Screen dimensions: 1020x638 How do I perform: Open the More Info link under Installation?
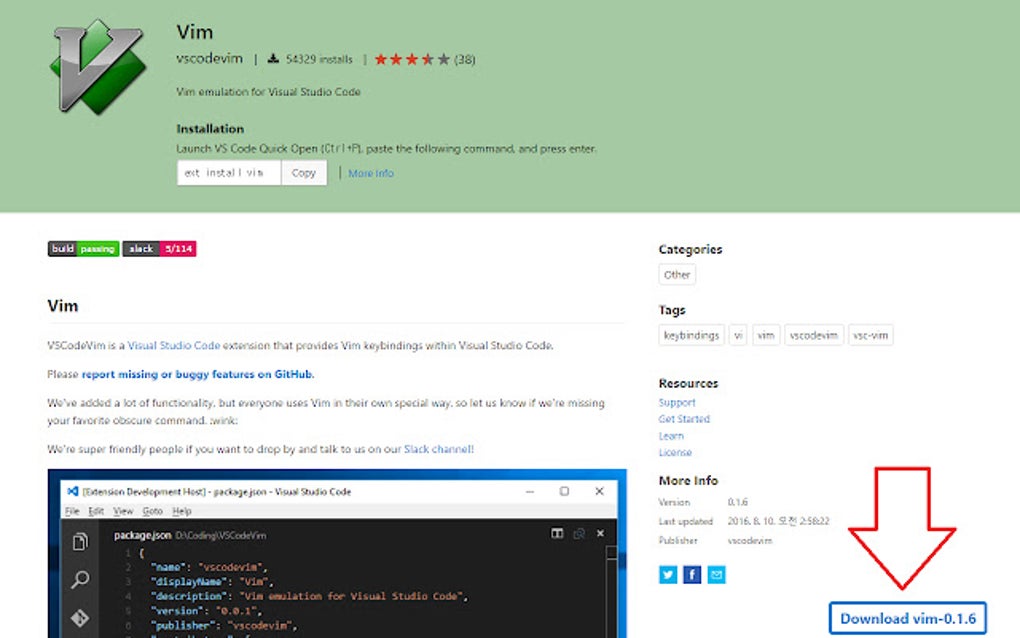point(370,172)
